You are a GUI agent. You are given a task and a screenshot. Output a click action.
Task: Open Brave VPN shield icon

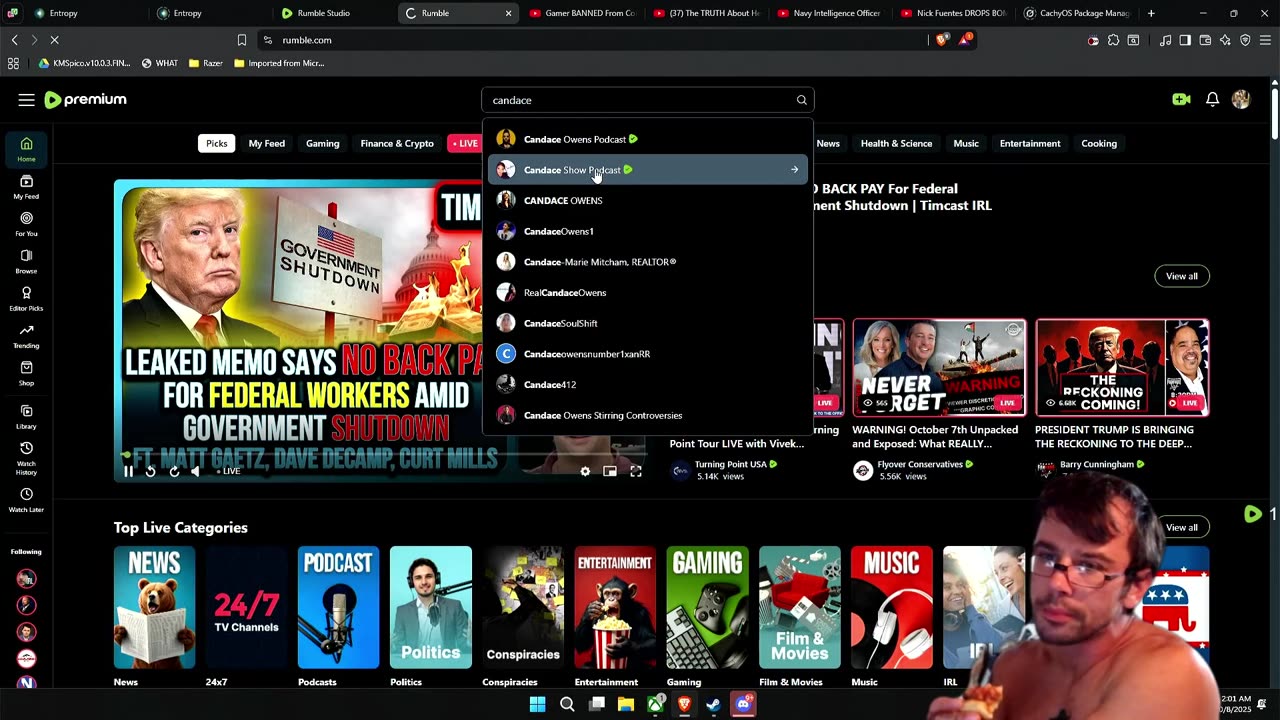pos(1245,40)
